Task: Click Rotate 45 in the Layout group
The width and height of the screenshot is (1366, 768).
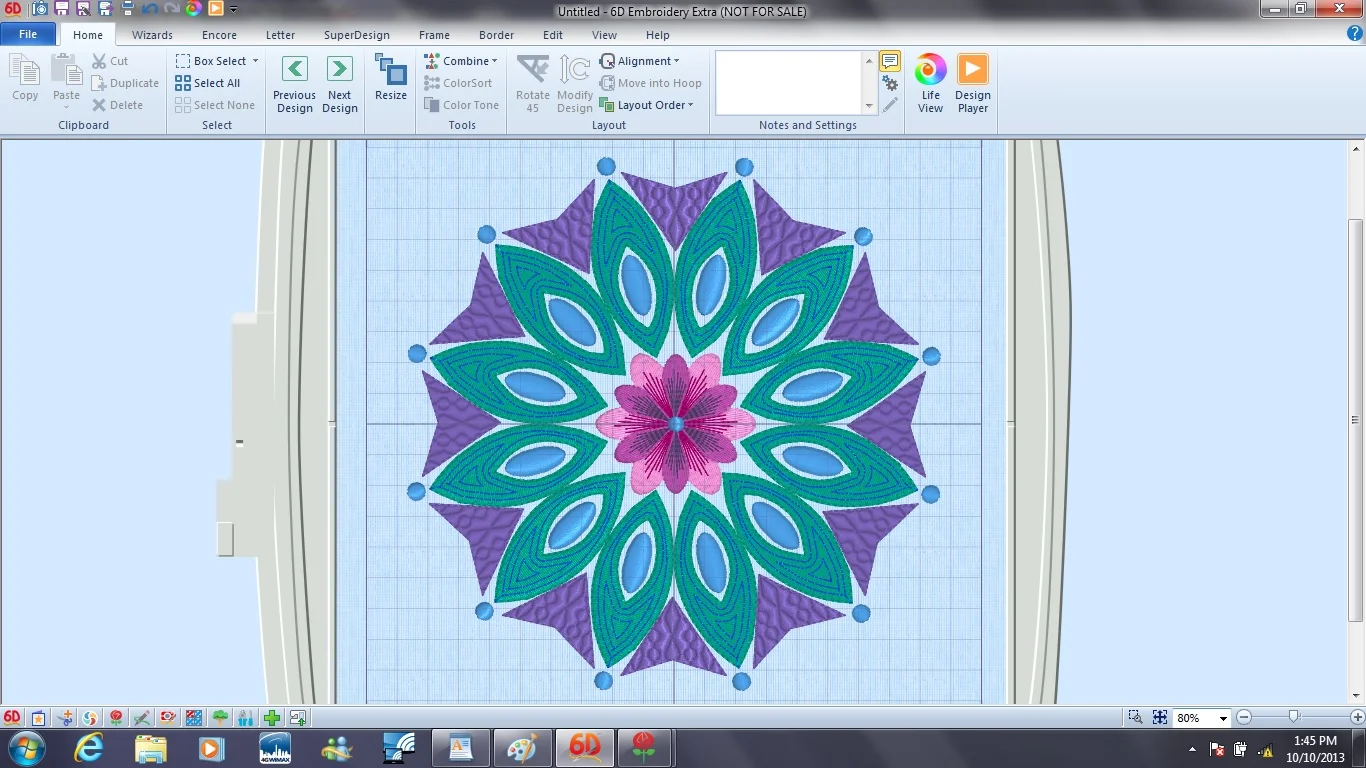Action: coord(533,84)
